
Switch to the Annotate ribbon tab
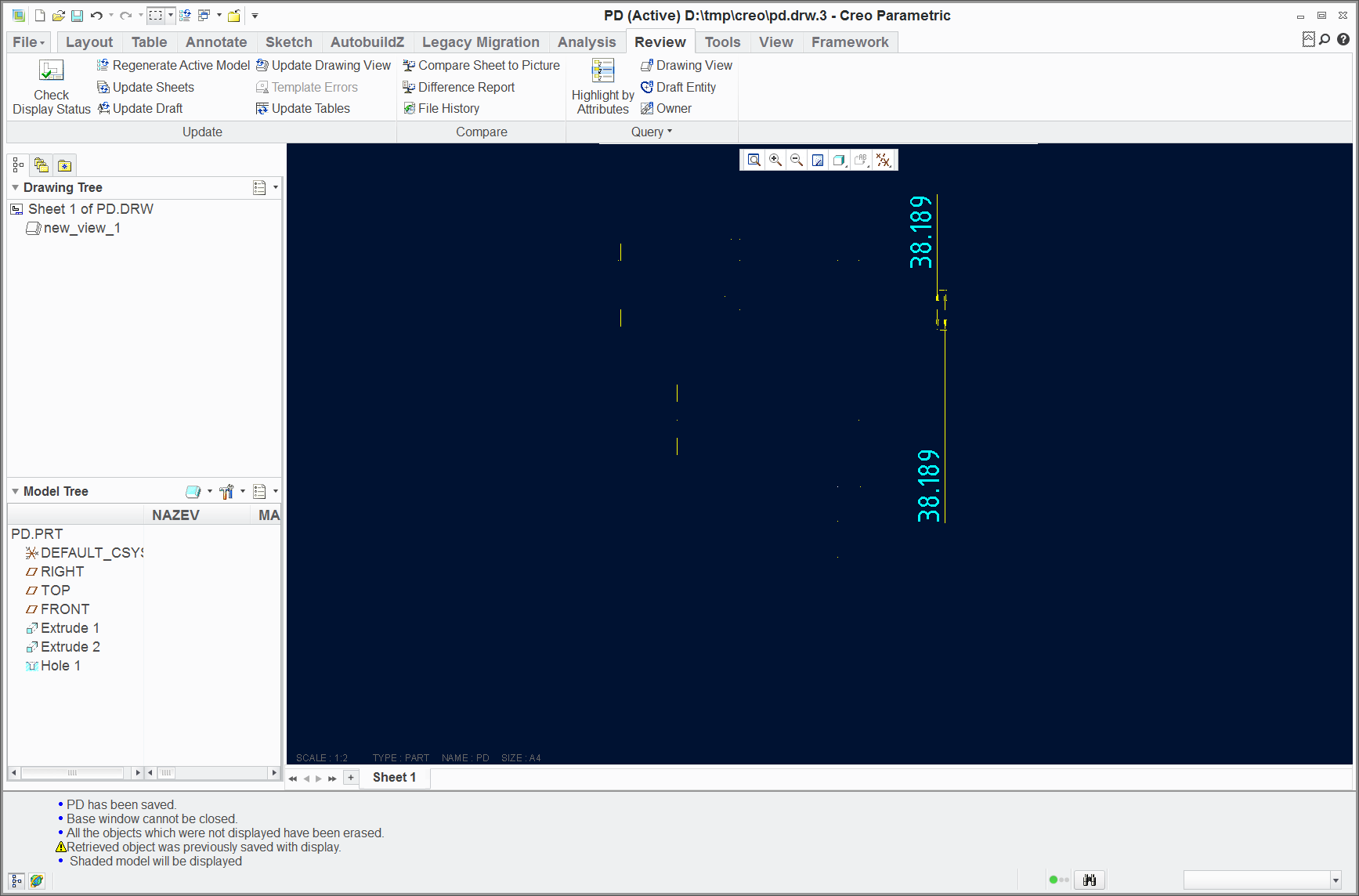click(216, 42)
